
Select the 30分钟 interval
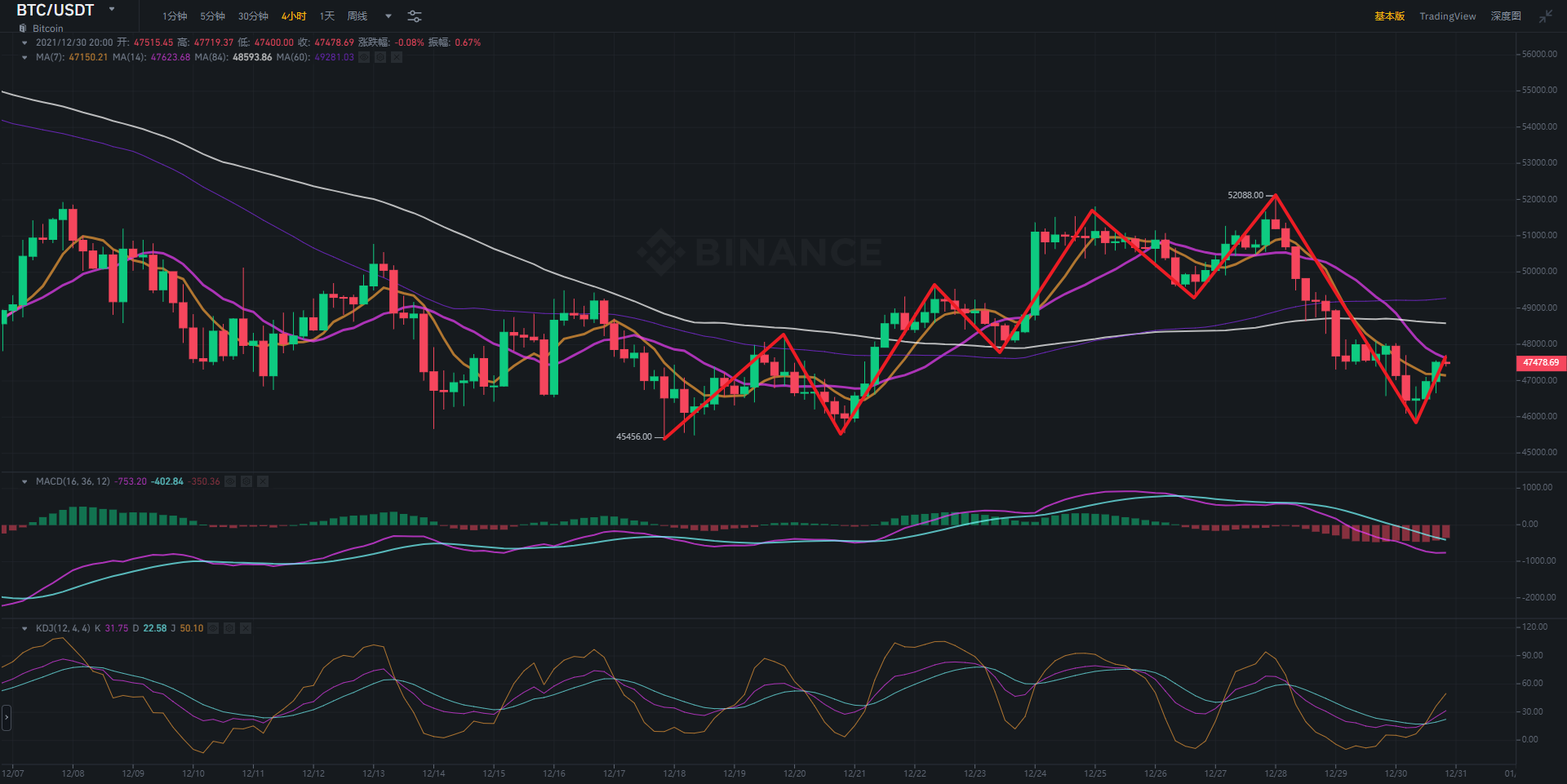pyautogui.click(x=253, y=16)
